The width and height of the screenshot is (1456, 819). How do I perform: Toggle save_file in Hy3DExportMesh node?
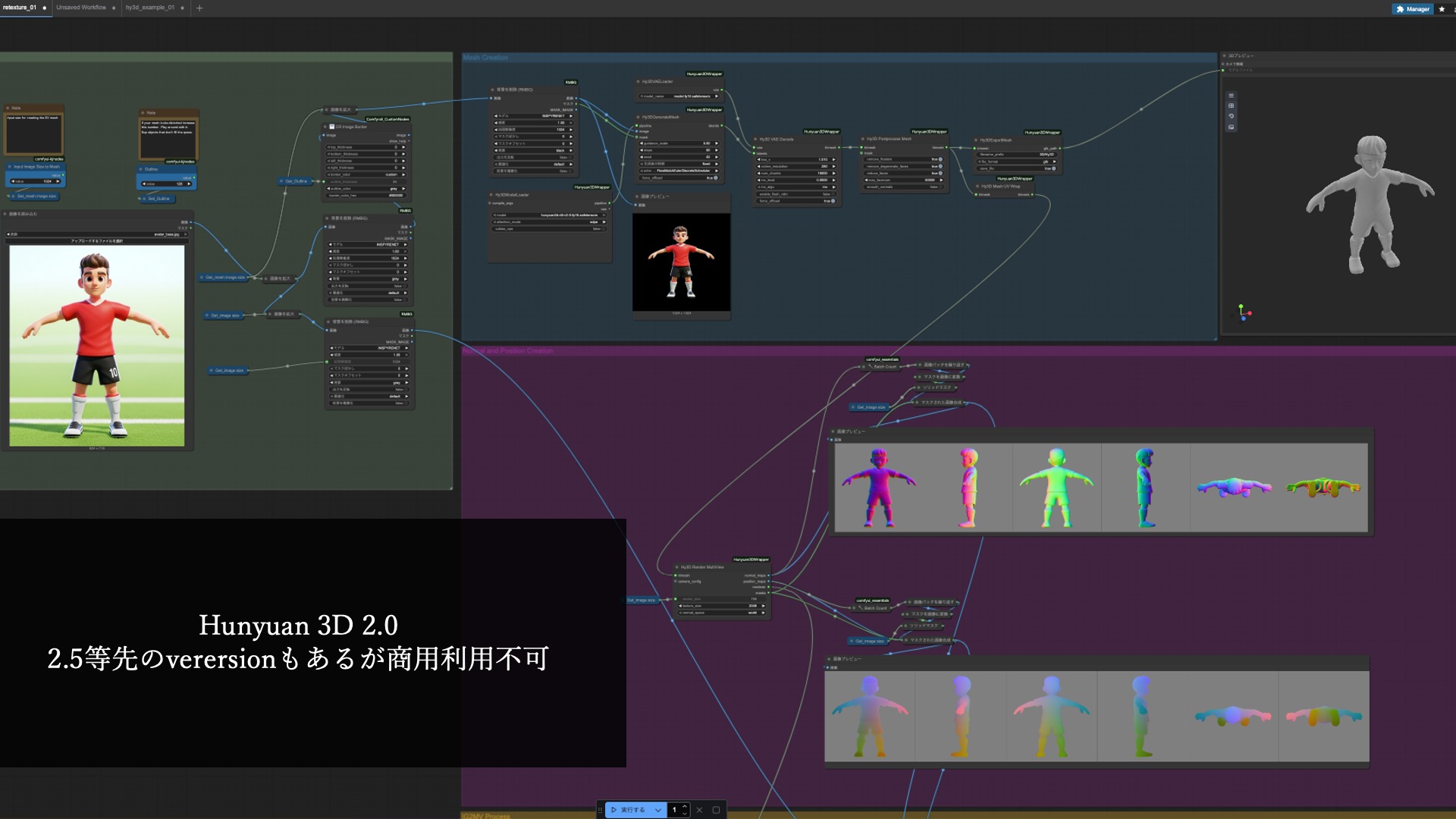coord(1053,168)
